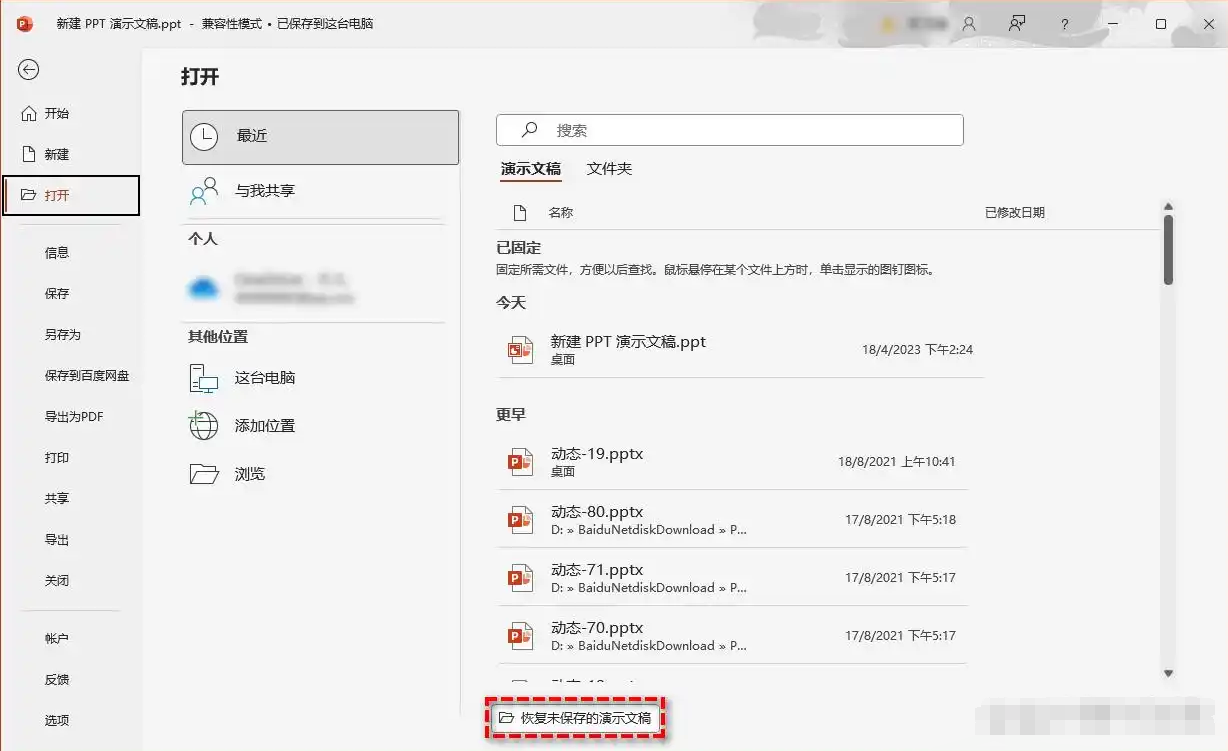Viewport: 1228px width, 751px height.
Task: Click the magnifier search icon
Action: 530,130
